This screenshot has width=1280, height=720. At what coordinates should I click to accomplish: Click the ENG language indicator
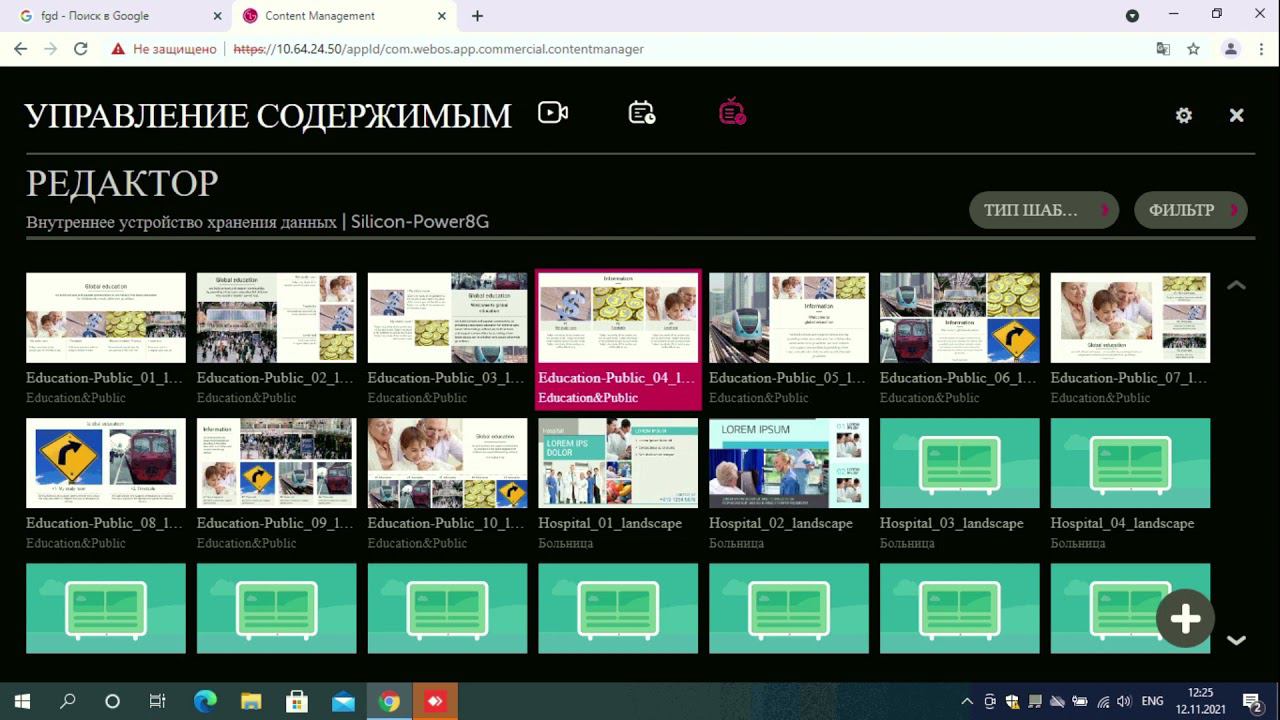pyautogui.click(x=1152, y=701)
